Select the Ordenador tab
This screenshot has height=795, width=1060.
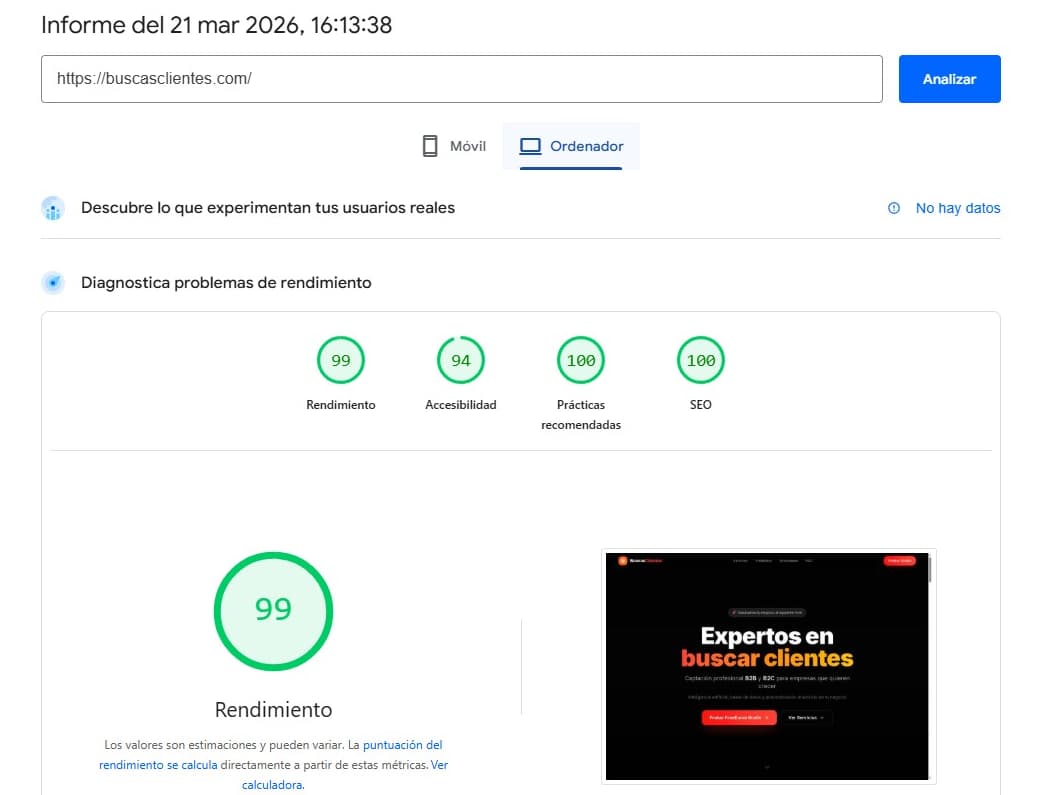pyautogui.click(x=571, y=146)
